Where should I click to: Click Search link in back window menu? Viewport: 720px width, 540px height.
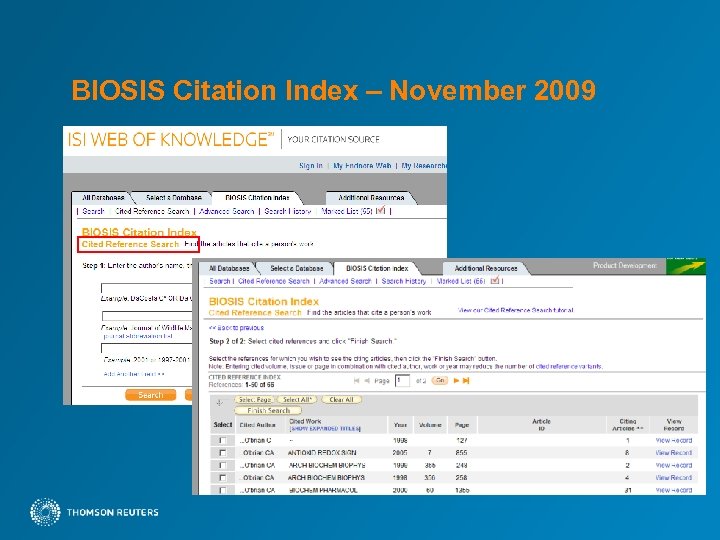point(93,211)
